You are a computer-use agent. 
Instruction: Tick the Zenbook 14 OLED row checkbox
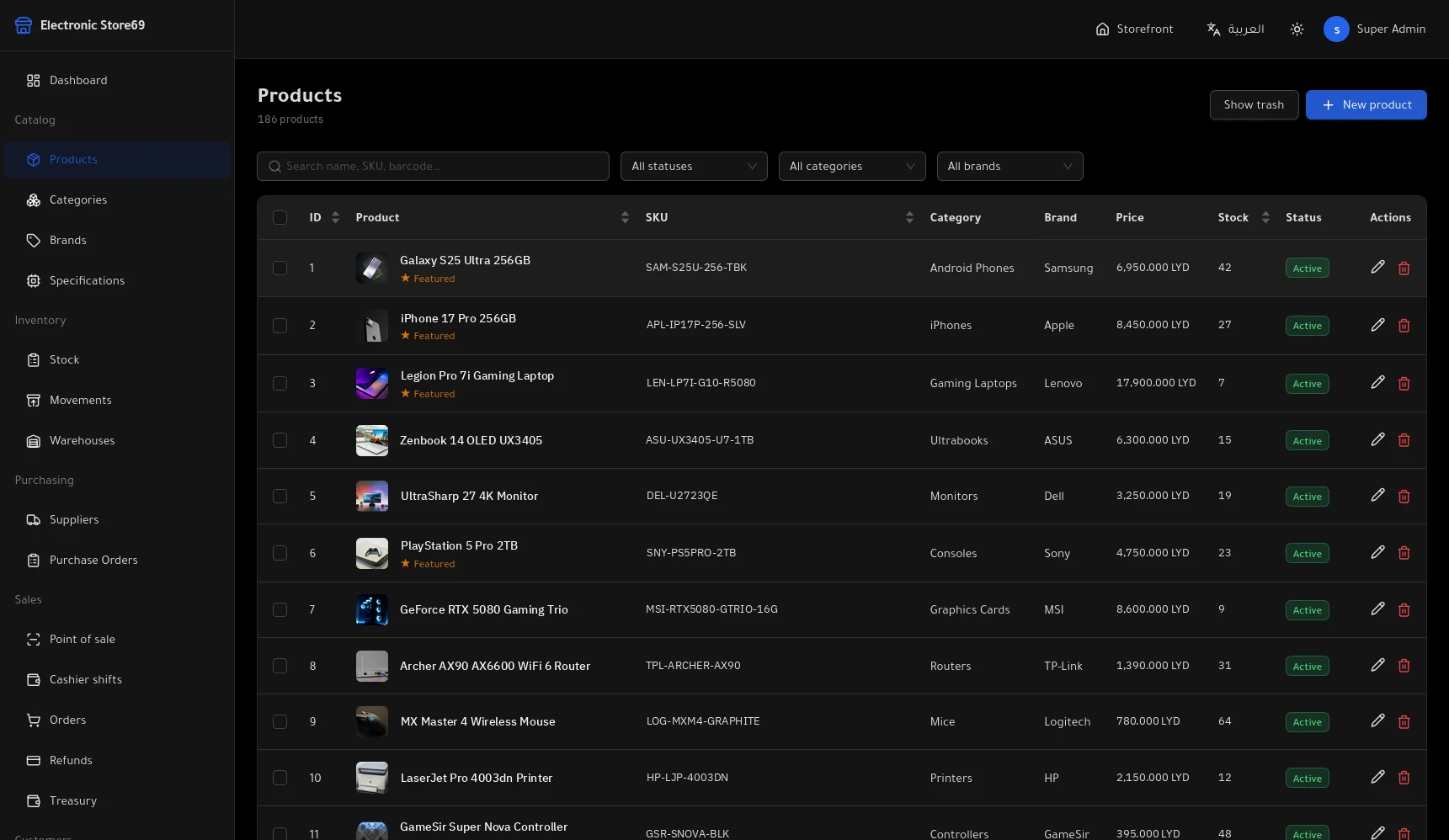point(280,440)
